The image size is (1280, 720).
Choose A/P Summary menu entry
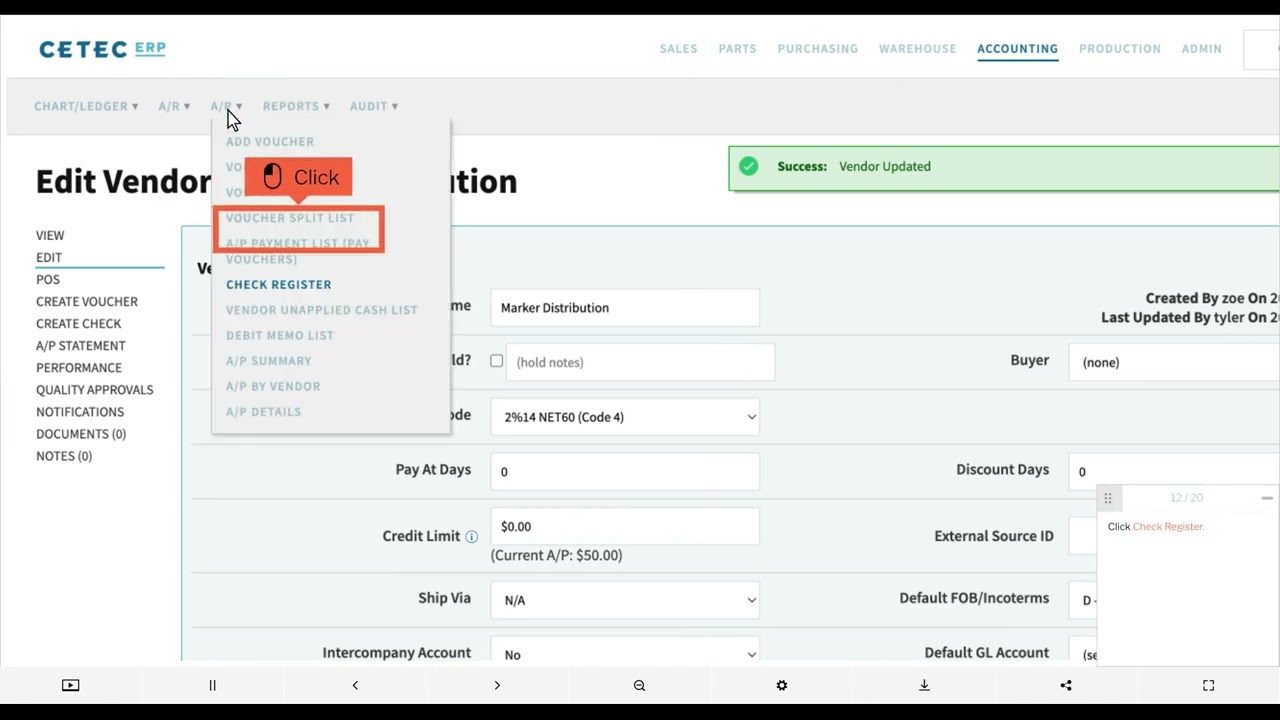tap(268, 361)
